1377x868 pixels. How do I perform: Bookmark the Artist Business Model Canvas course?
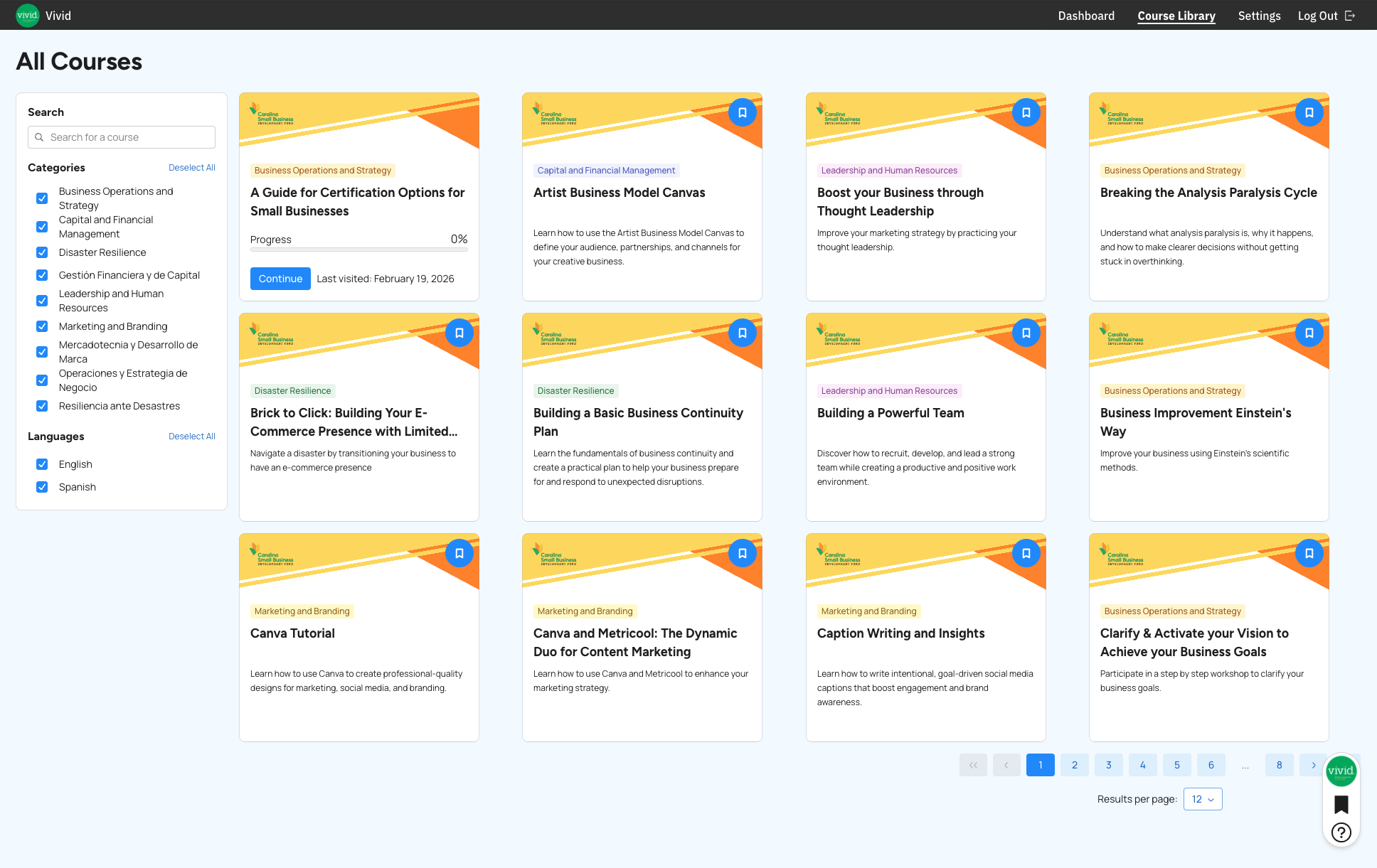pyautogui.click(x=742, y=112)
